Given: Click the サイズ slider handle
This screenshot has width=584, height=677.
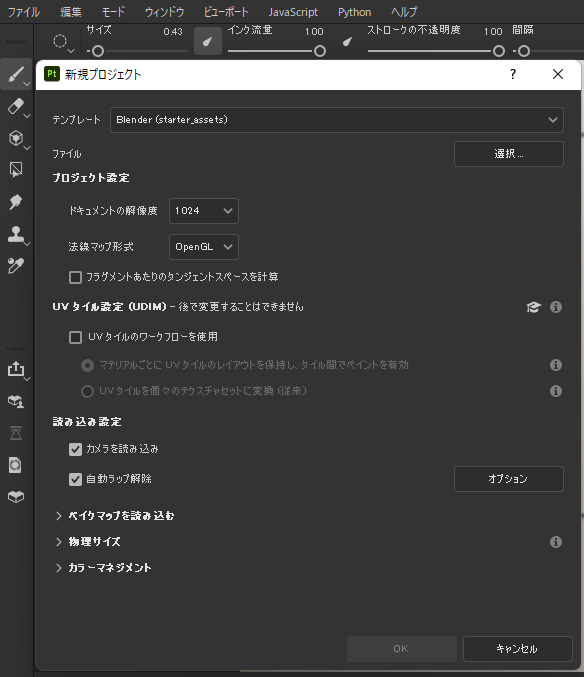Looking at the screenshot, I should (x=98, y=51).
